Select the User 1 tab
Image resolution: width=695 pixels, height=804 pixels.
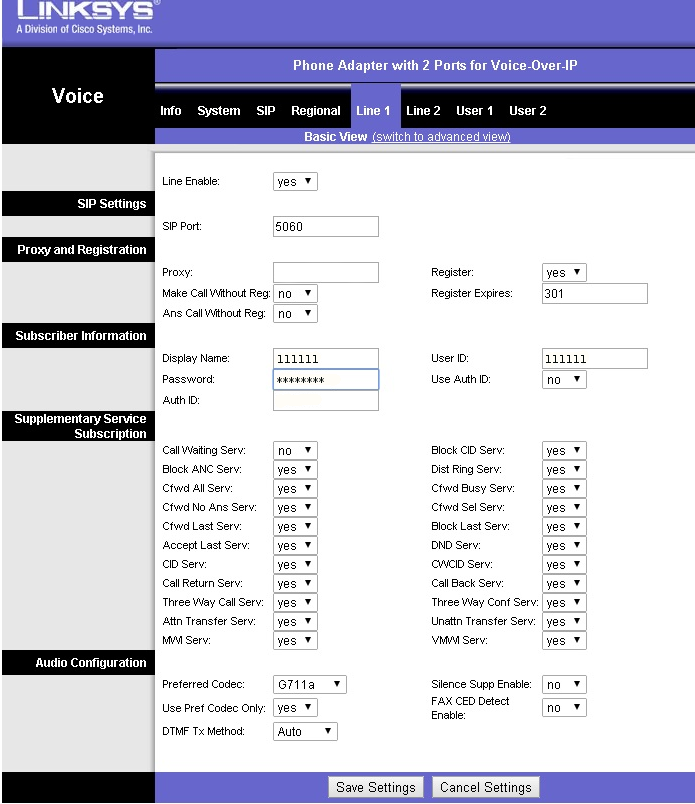475,111
